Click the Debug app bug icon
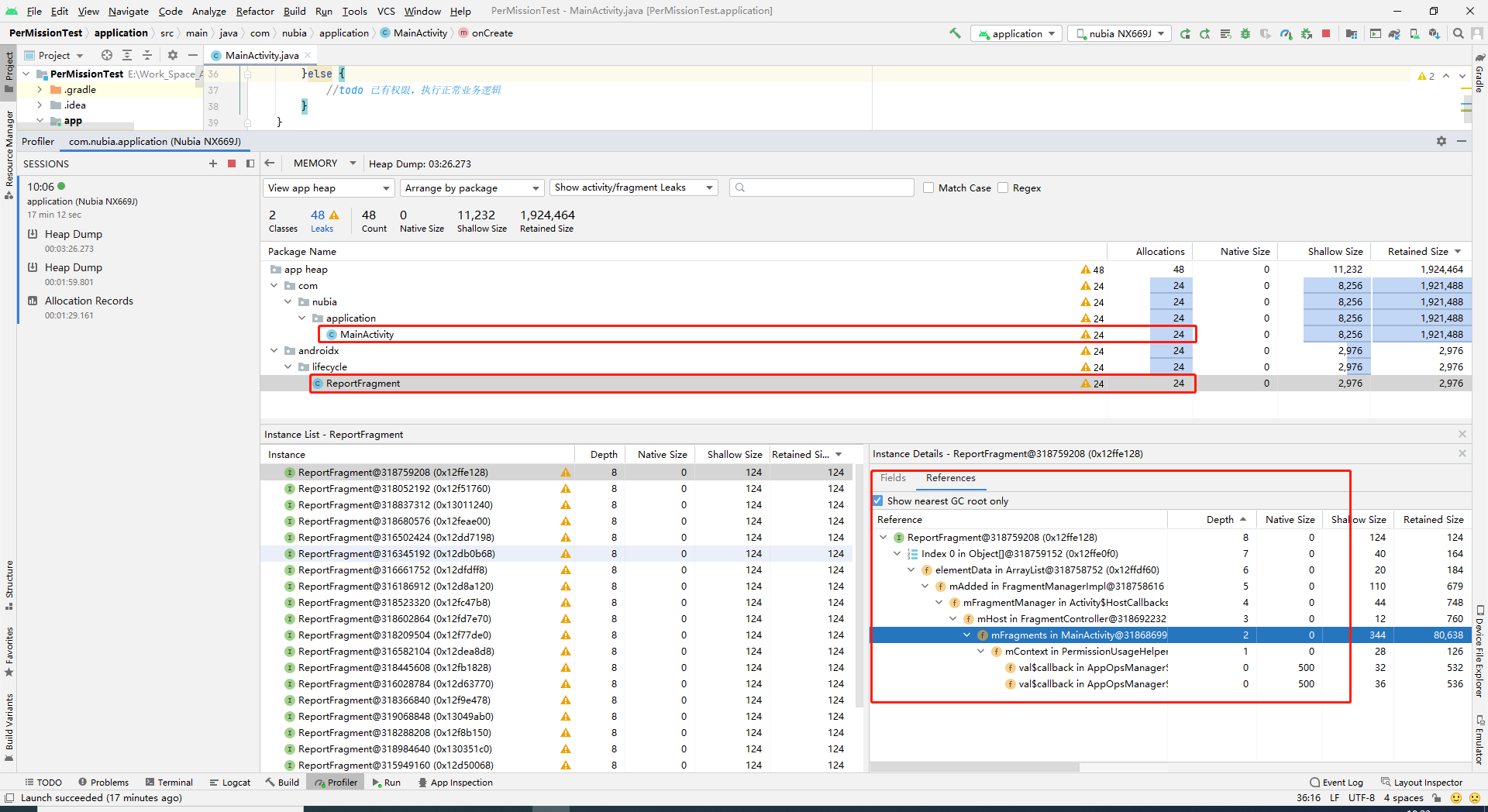The height and width of the screenshot is (812, 1488). pos(1245,33)
